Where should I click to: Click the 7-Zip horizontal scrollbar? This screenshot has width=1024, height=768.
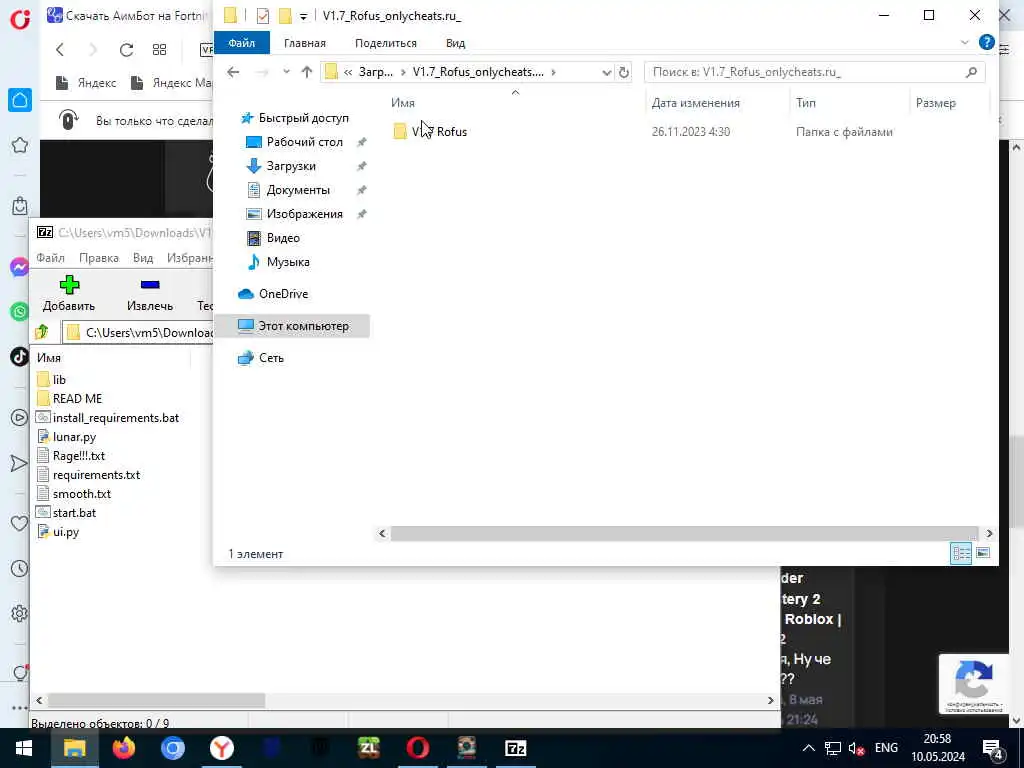(157, 700)
